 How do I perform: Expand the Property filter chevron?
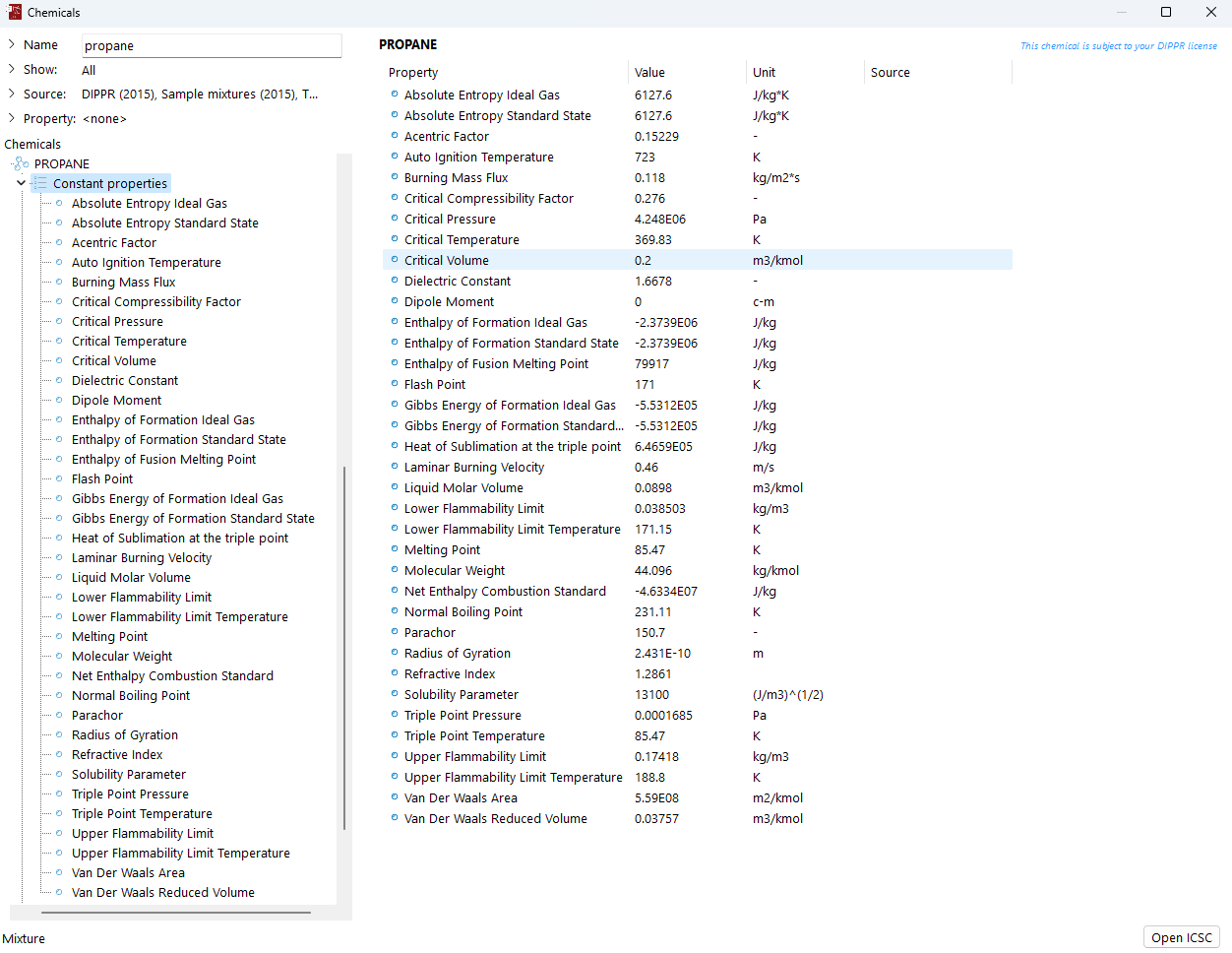tap(12, 118)
